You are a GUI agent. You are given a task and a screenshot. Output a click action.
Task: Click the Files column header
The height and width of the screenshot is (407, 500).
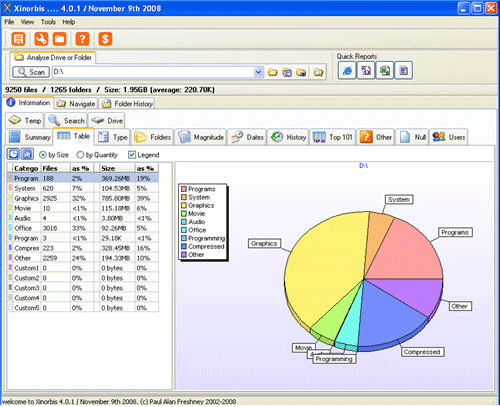point(55,168)
